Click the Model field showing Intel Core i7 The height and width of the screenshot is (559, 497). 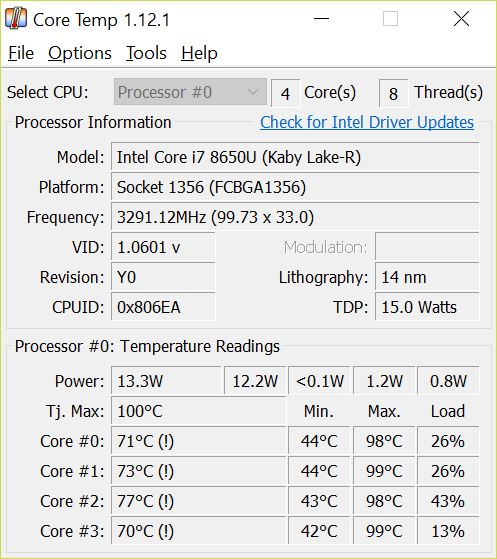click(x=295, y=157)
